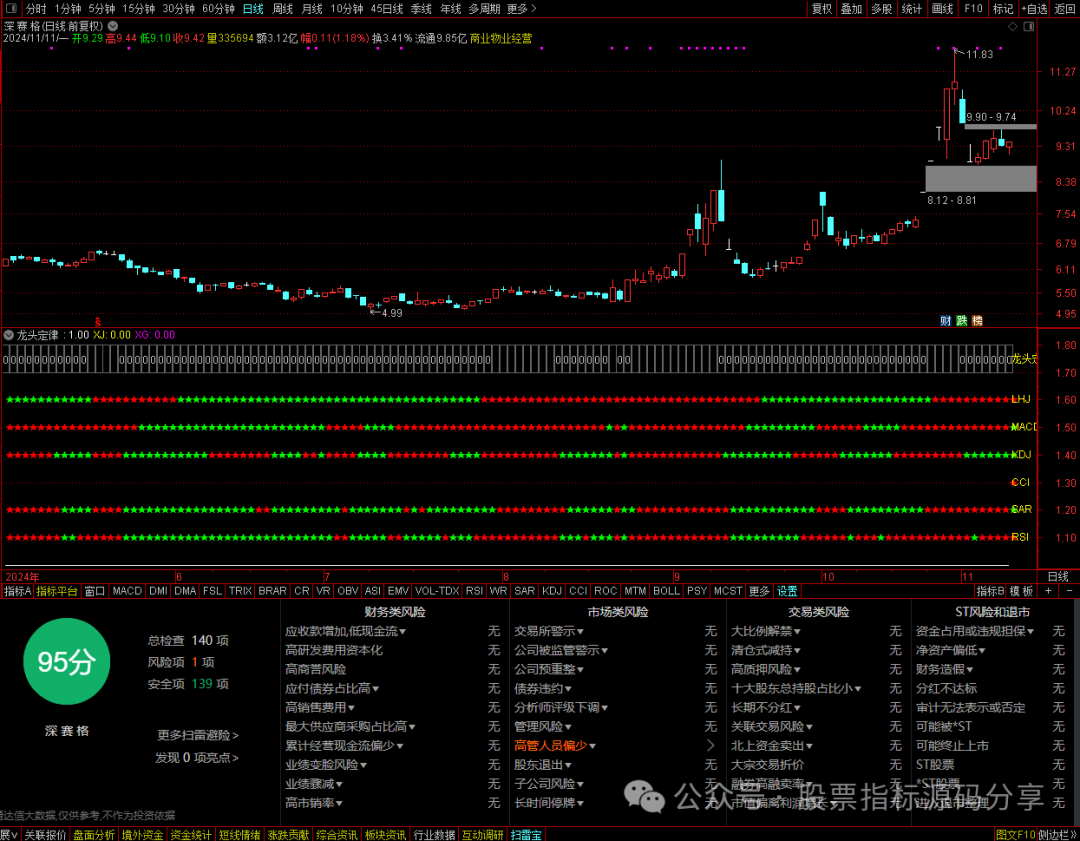Open 多周期 multi-period view

point(484,9)
